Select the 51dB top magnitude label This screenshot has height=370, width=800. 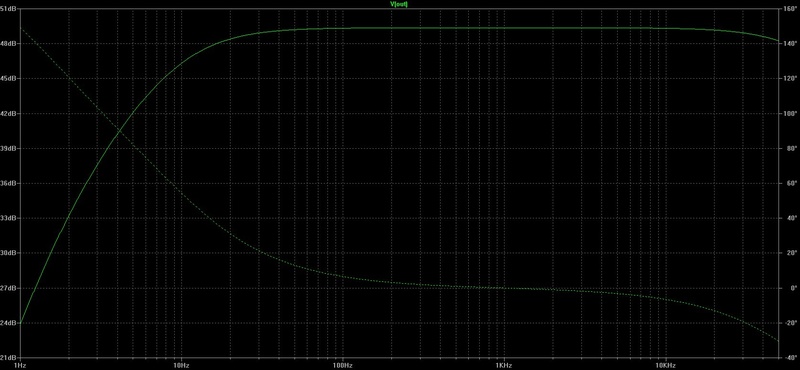(9, 9)
